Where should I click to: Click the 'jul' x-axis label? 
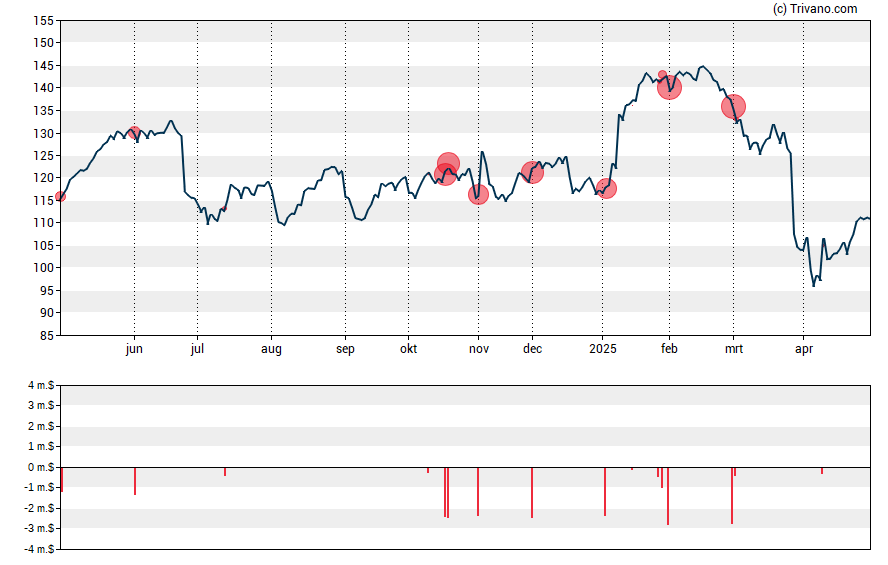click(197, 349)
